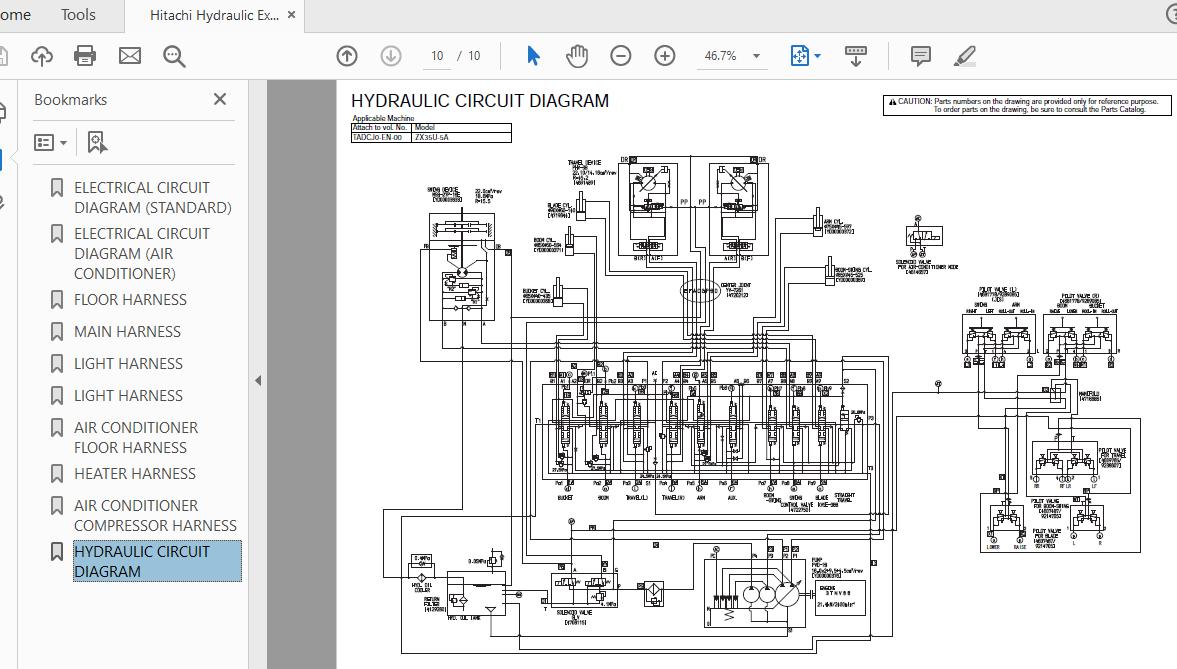Click bookmark icon beside MAIN HARNESS
The height and width of the screenshot is (669, 1177).
click(56, 332)
